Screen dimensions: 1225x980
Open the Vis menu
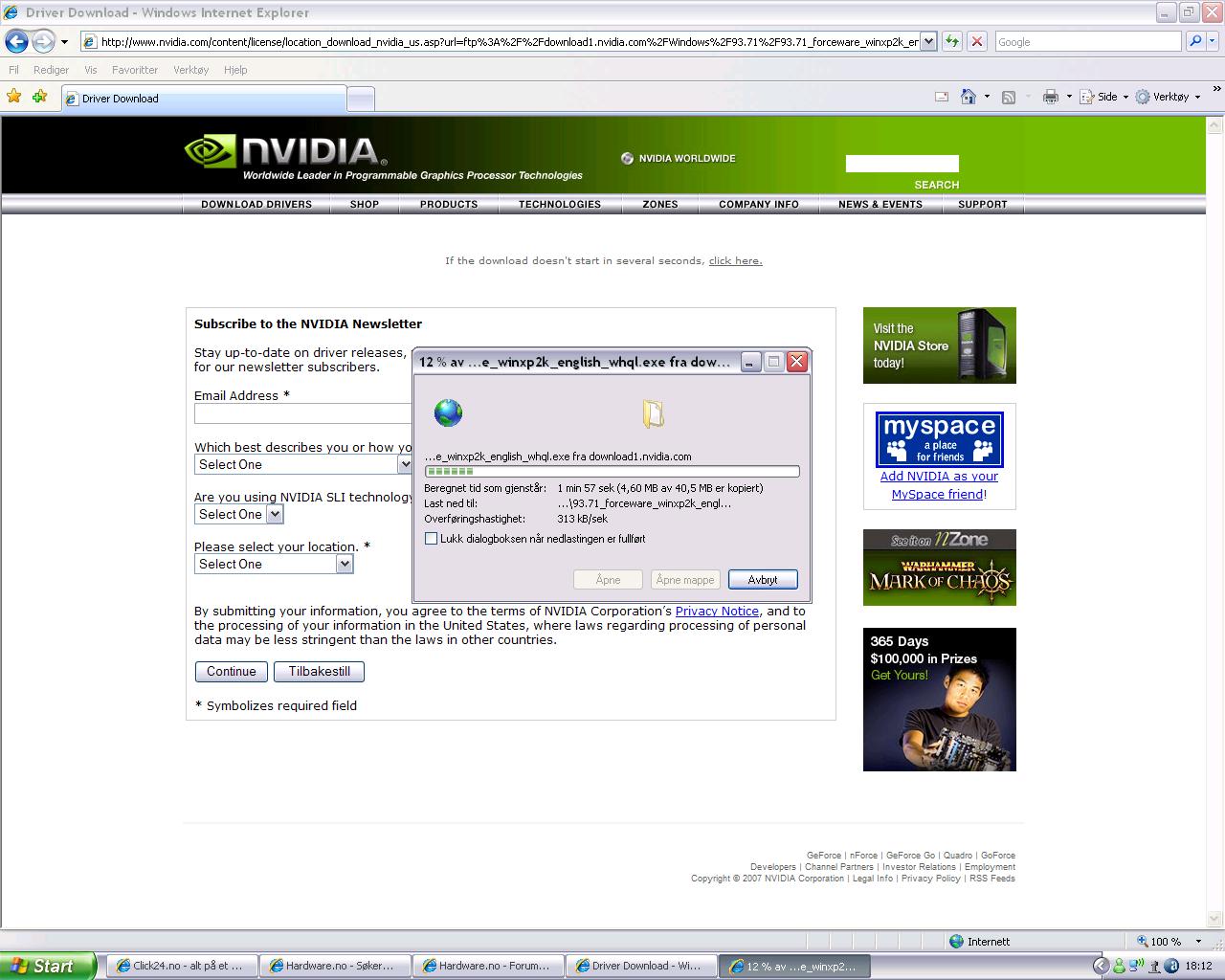click(x=91, y=70)
